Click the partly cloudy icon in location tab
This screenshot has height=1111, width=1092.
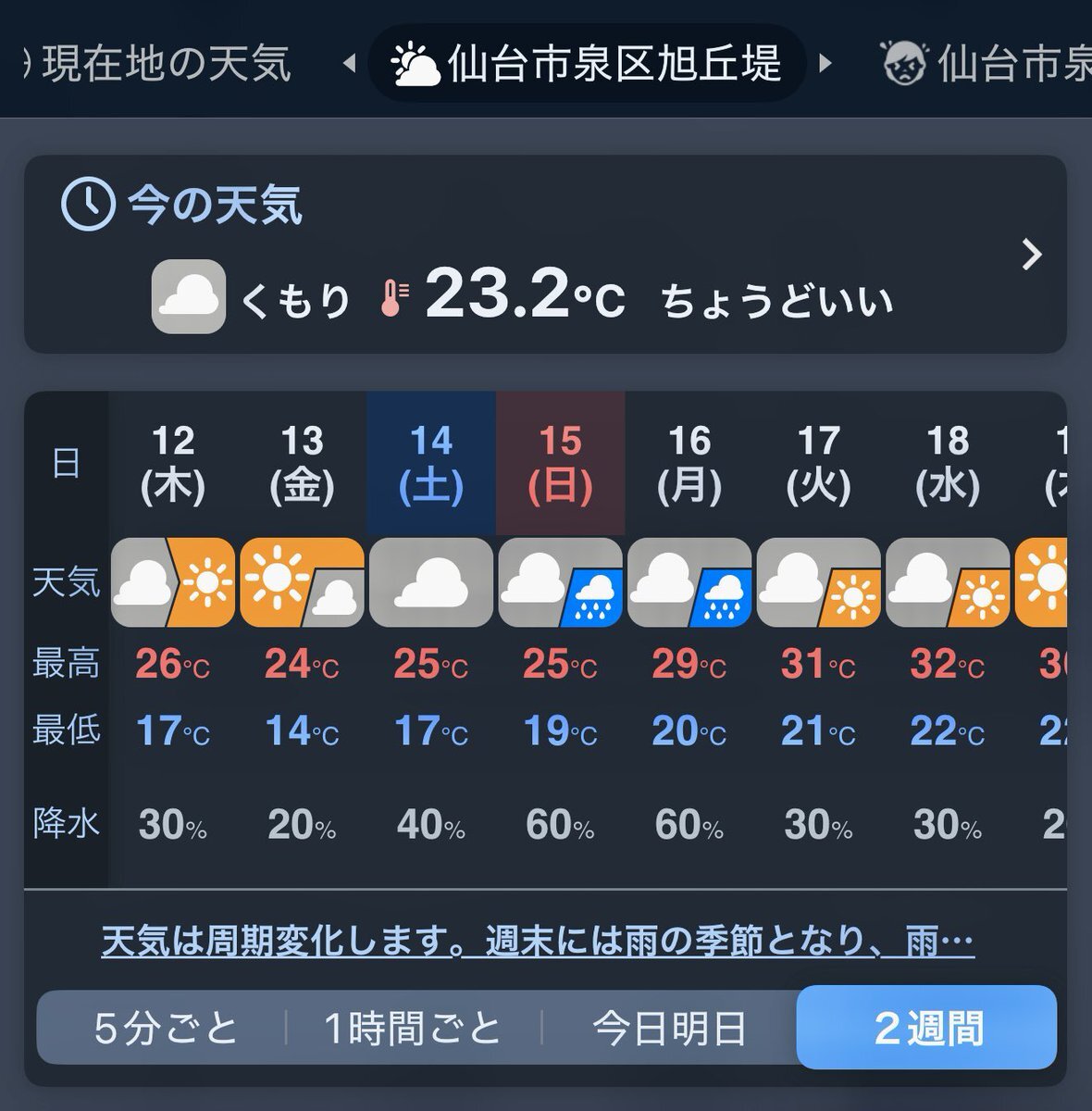point(415,65)
